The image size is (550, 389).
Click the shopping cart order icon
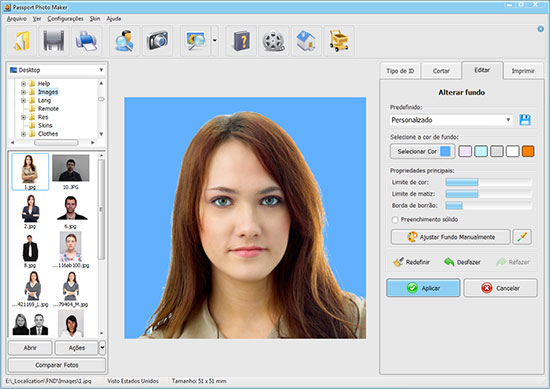click(x=339, y=41)
